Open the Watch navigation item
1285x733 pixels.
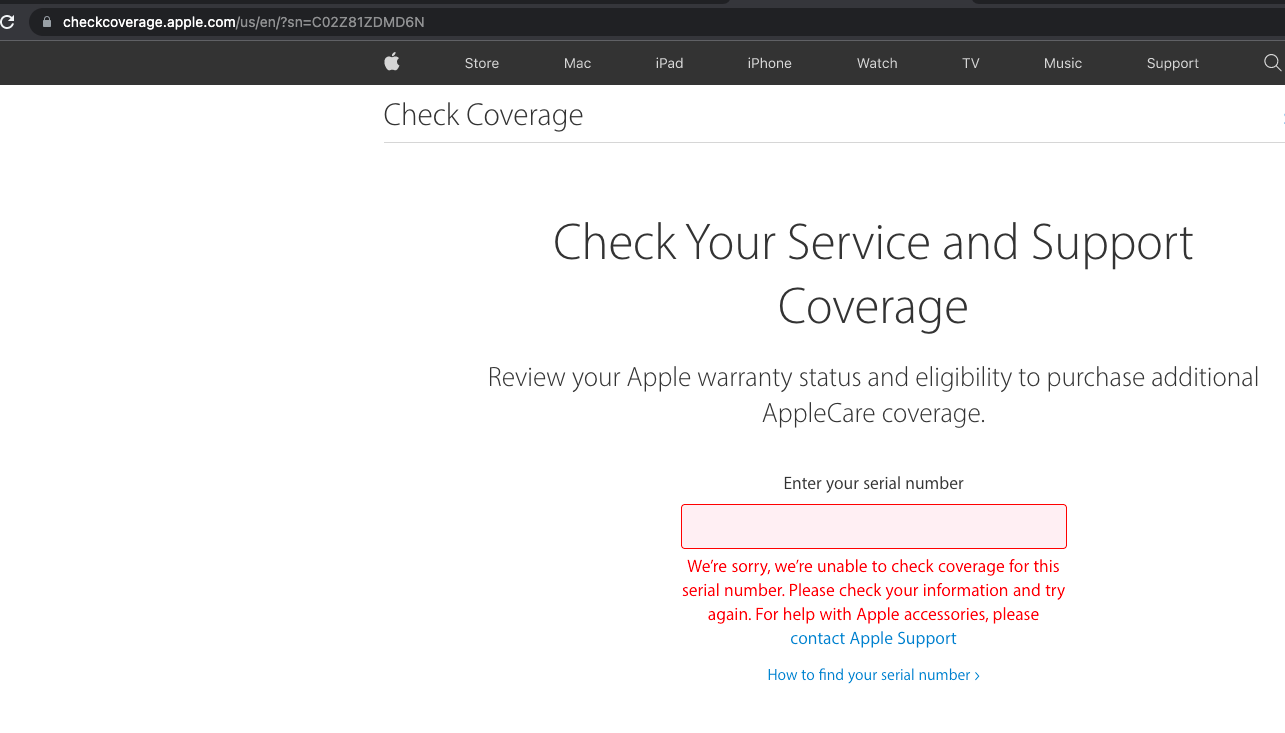click(877, 63)
